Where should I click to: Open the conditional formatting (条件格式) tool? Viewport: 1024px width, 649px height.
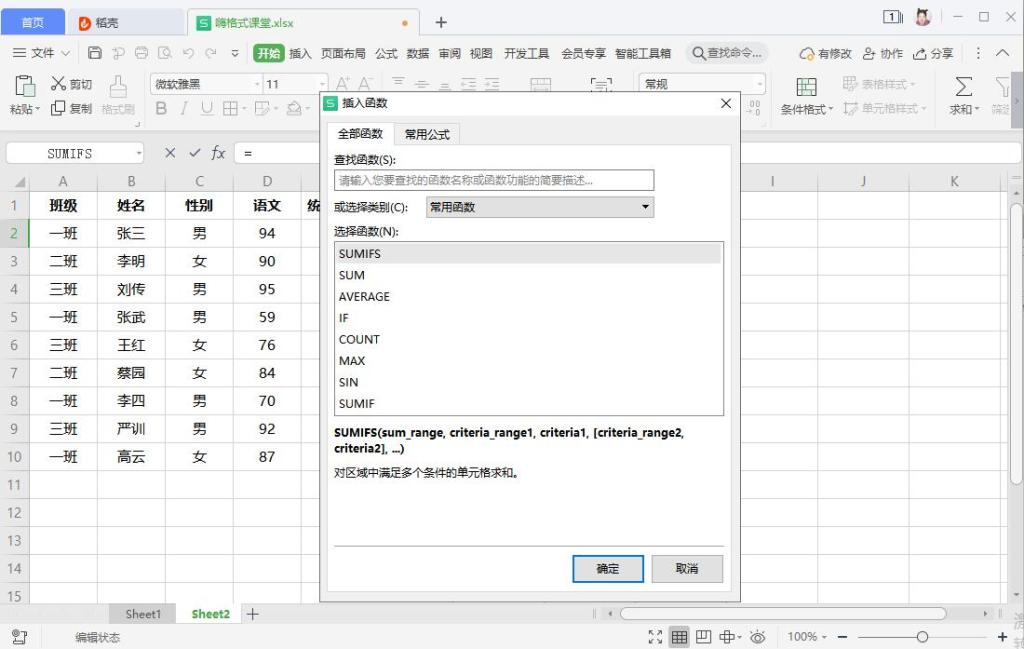click(x=806, y=95)
